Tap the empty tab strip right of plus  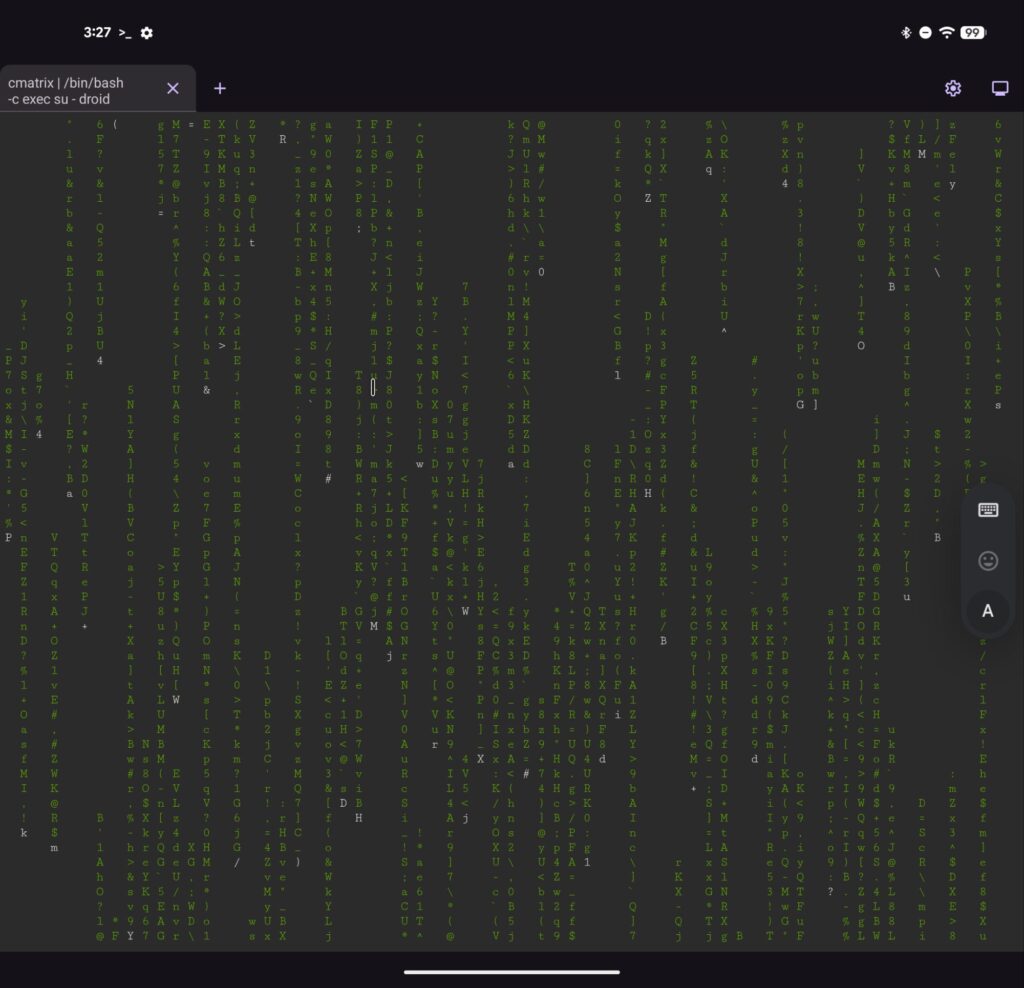tap(580, 89)
